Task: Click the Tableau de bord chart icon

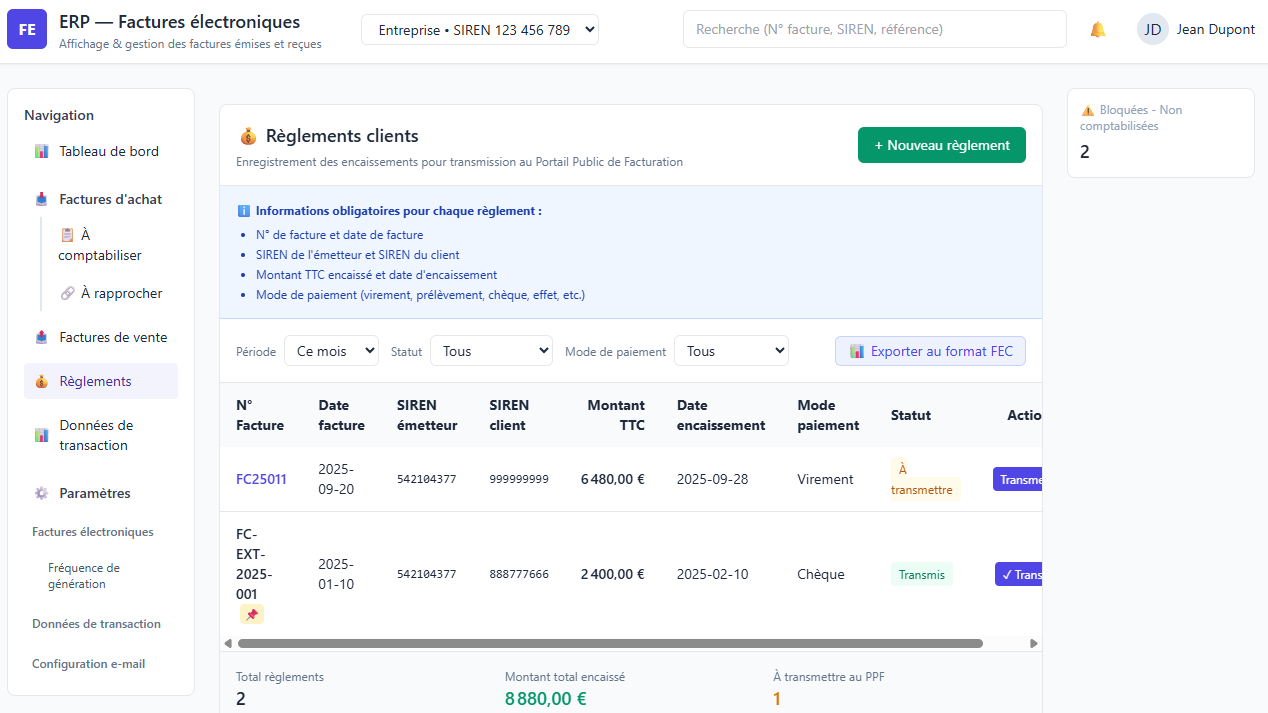Action: [x=41, y=152]
